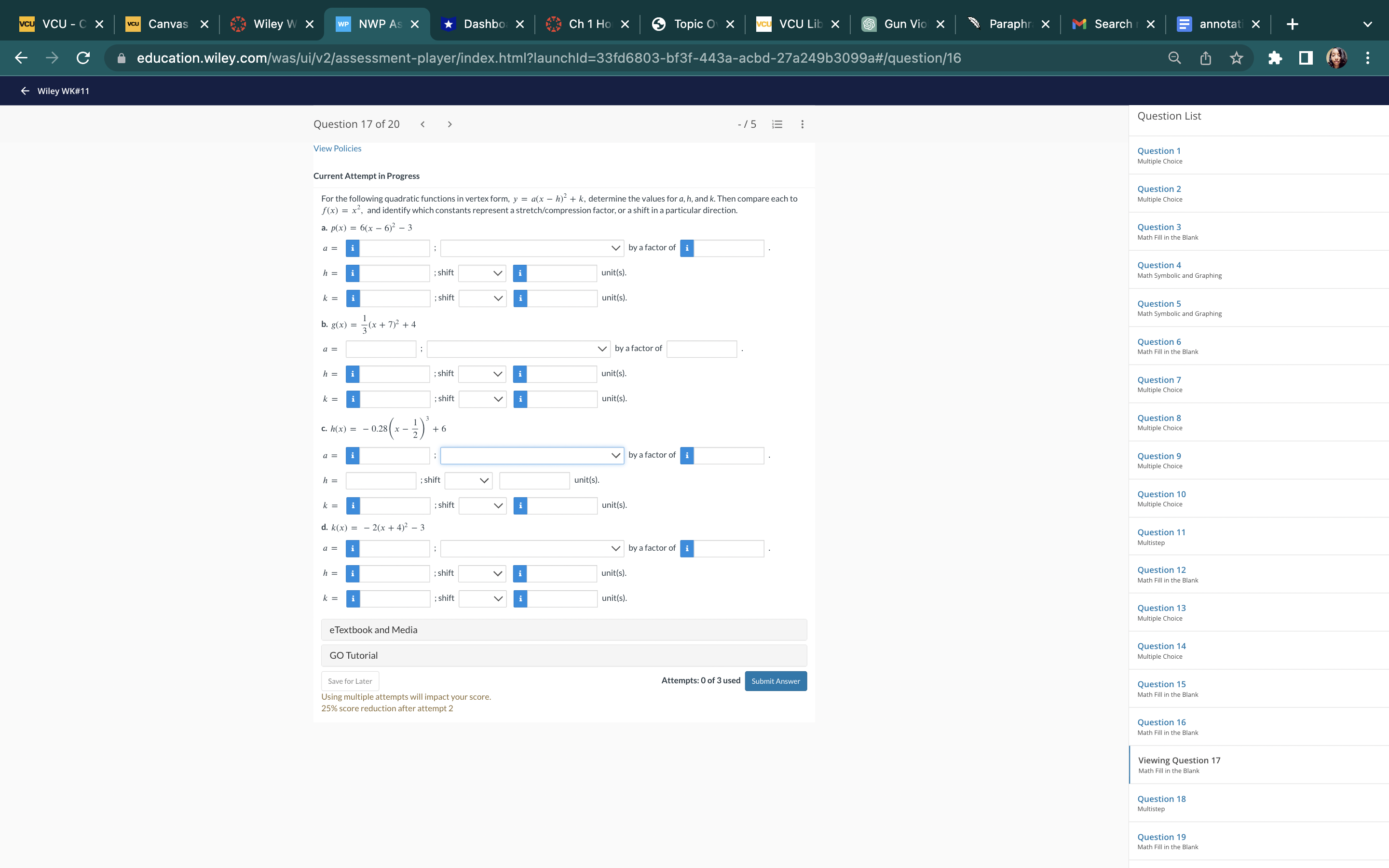The height and width of the screenshot is (868, 1389).
Task: Open a new browser tab
Action: [1293, 24]
